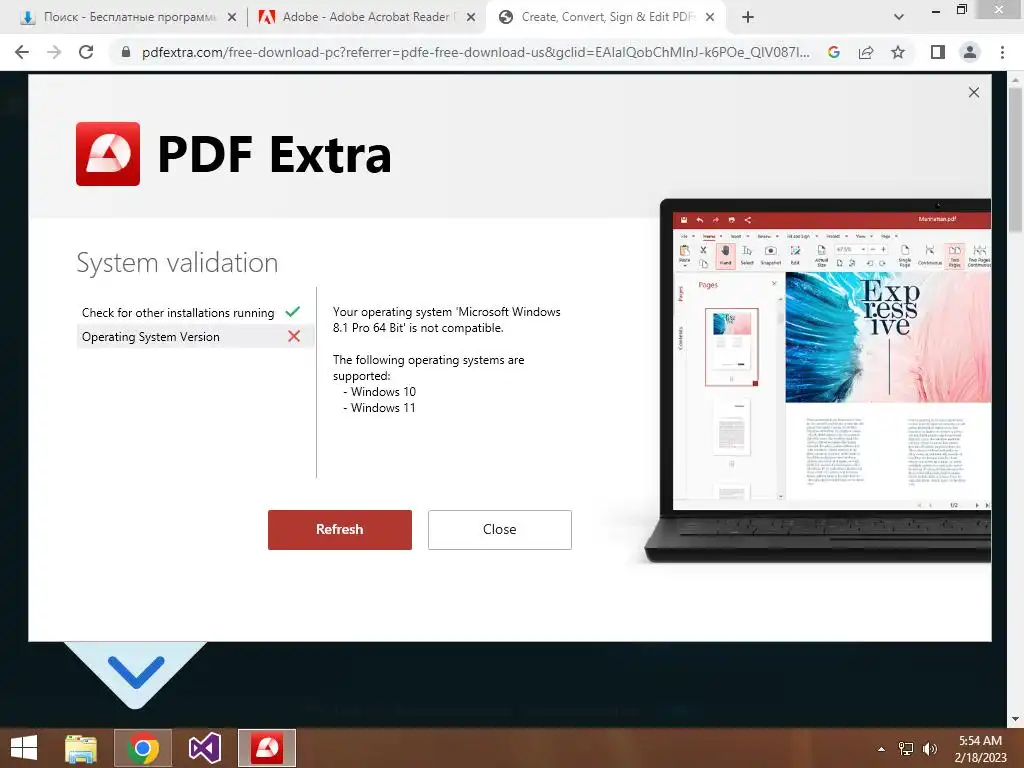1024x768 pixels.
Task: Click the Close button in System validation
Action: point(500,530)
